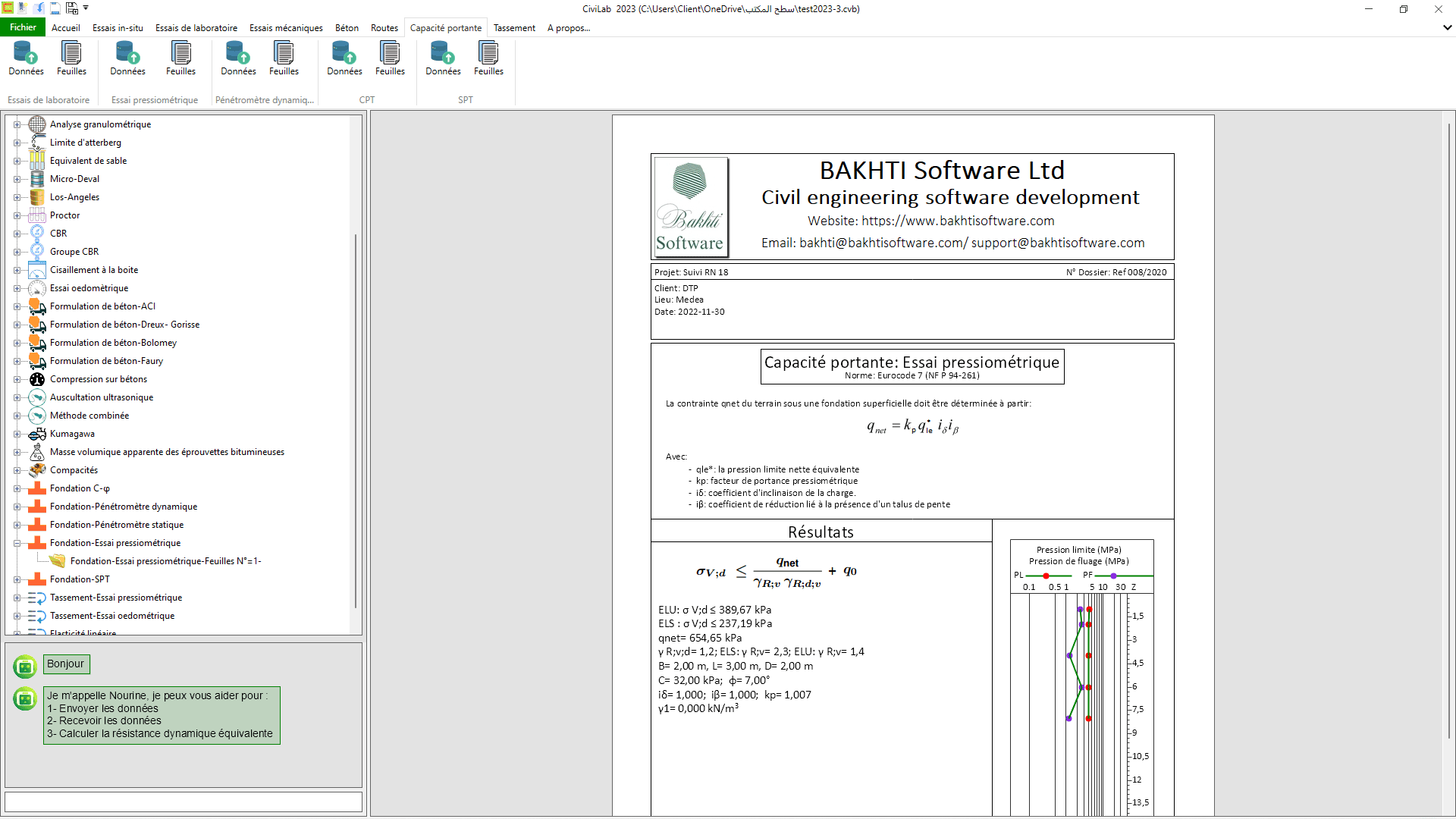
Task: Expand the Fondation C-φ node
Action: [x=17, y=488]
